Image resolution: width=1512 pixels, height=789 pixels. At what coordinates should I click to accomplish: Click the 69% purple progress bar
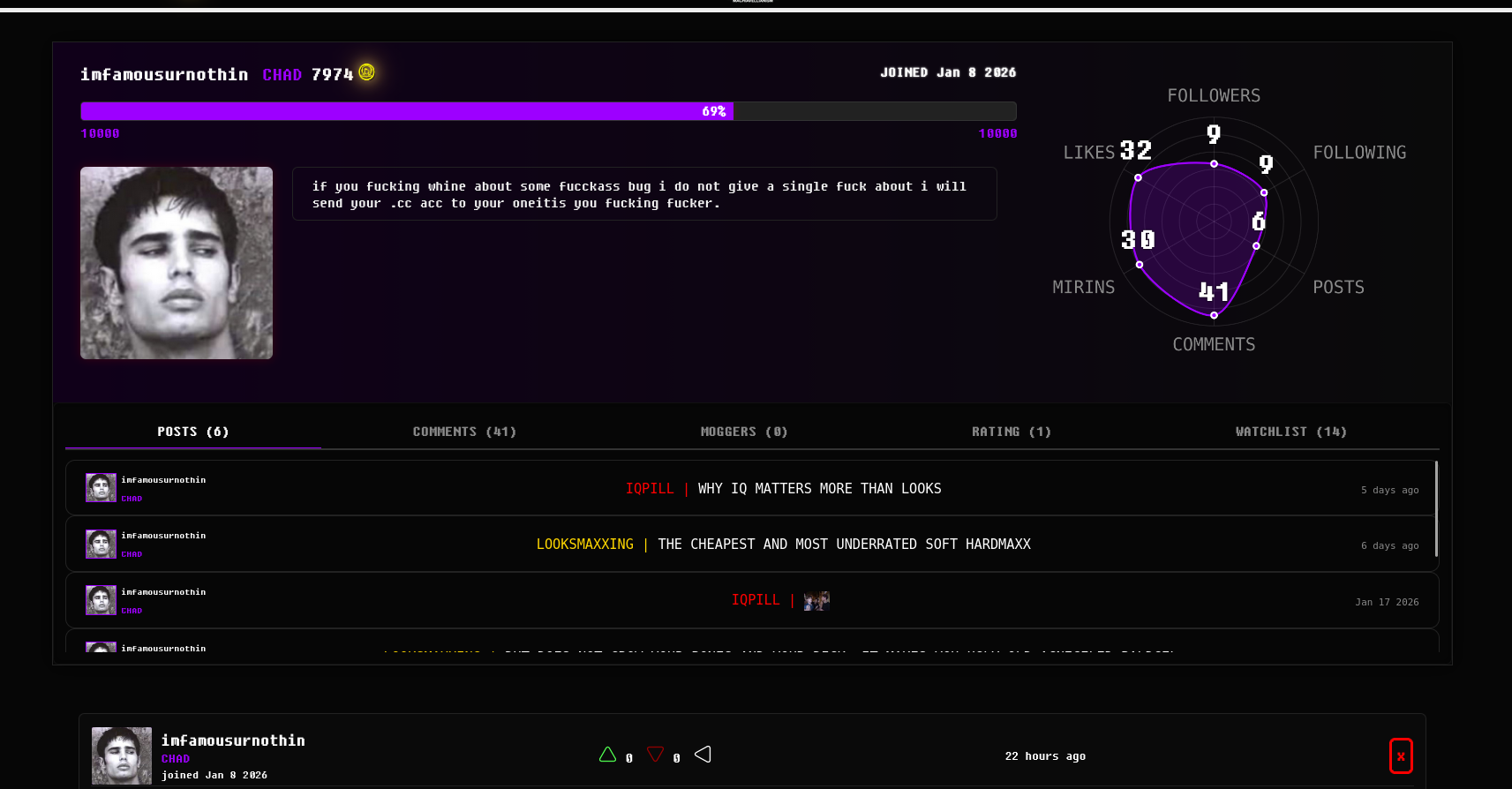point(406,111)
